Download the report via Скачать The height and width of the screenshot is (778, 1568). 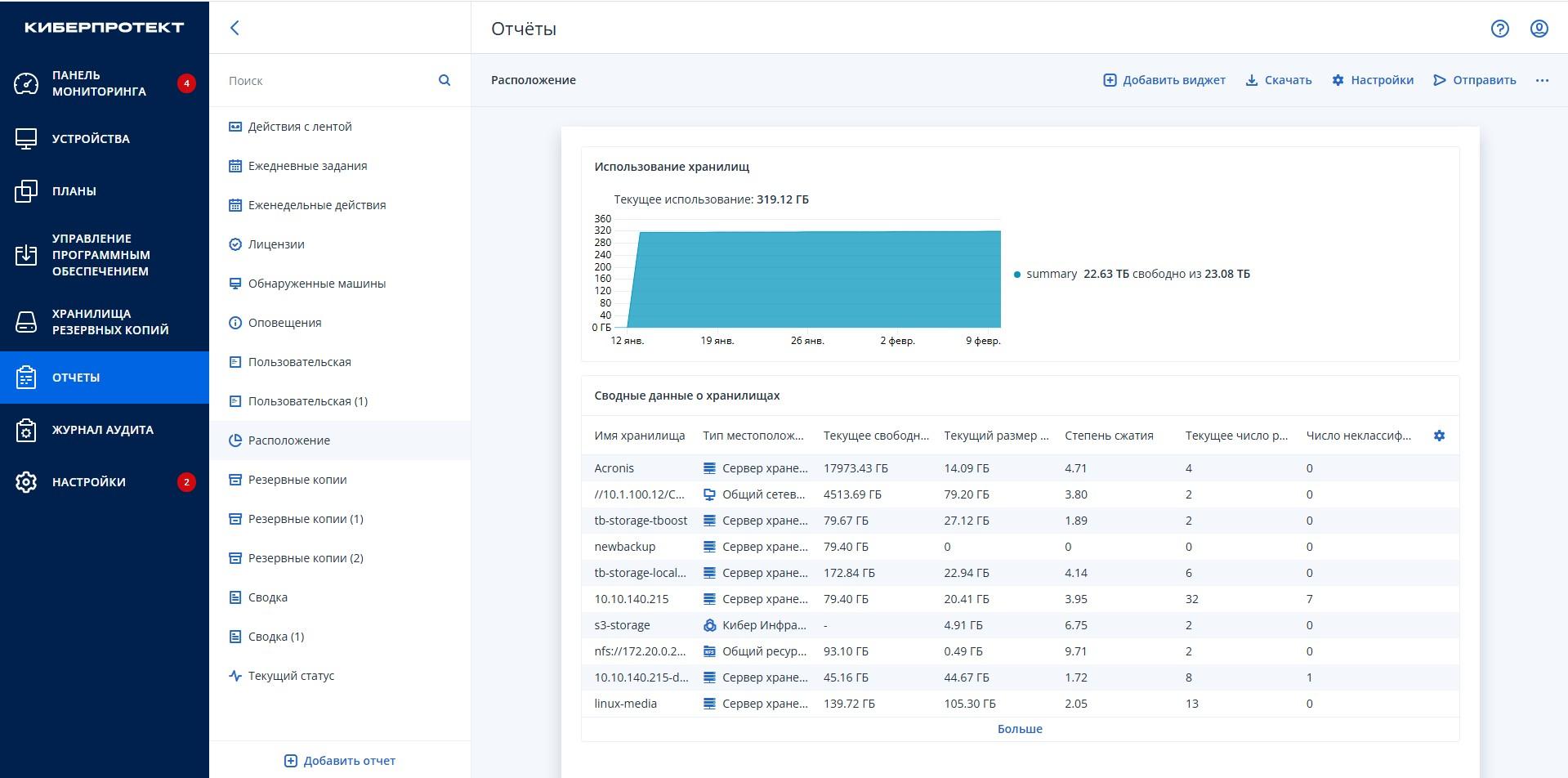point(1278,80)
